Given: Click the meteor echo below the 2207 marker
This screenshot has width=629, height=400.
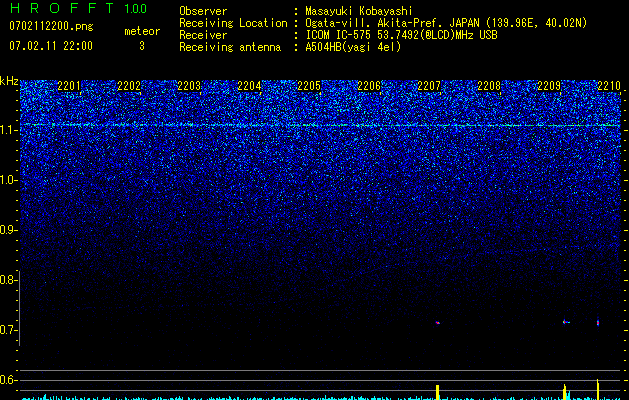Looking at the screenshot, I should (438, 323).
